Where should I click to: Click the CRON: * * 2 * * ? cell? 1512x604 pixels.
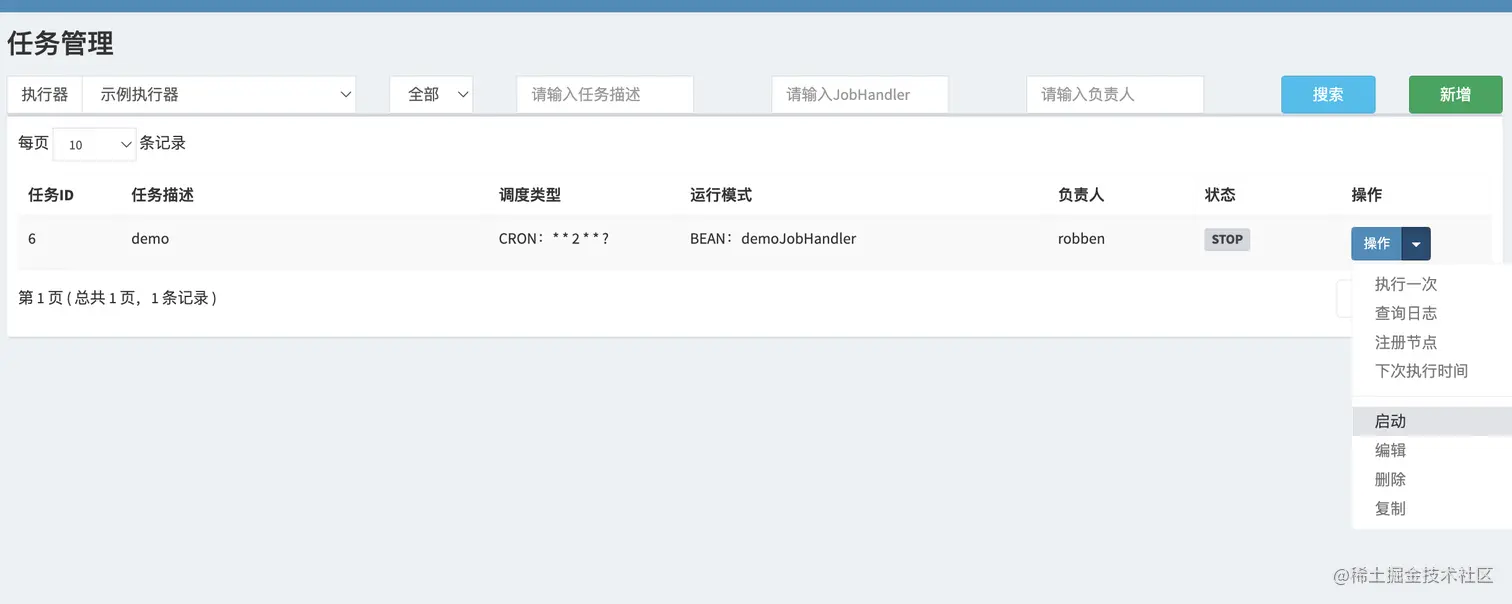click(x=554, y=239)
